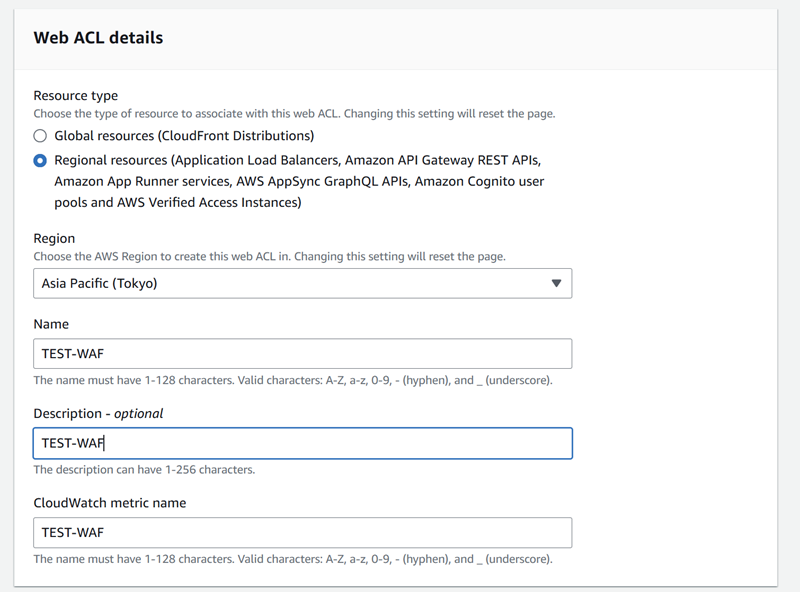Screen dimensions: 800x592
Task: Click the Resource type explanatory text
Action: tap(294, 113)
